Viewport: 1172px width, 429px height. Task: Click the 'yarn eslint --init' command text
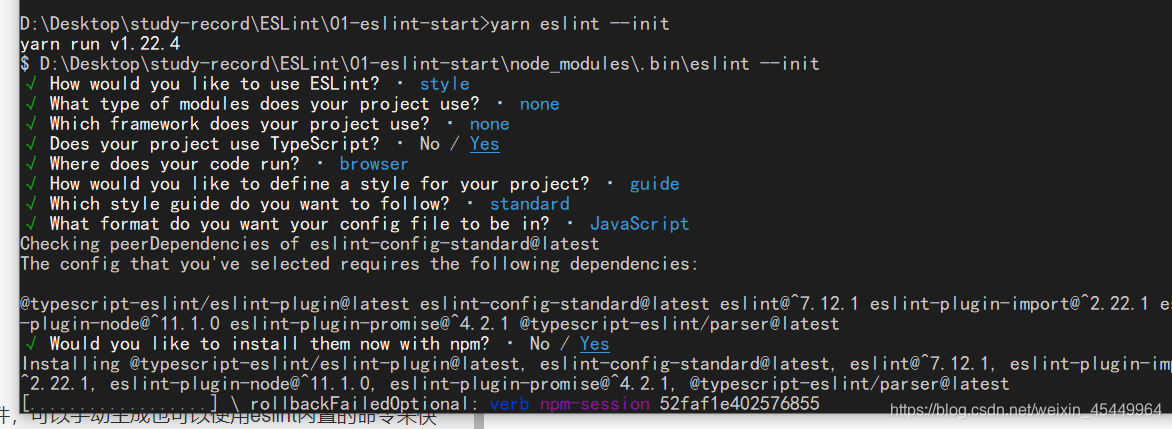point(579,24)
